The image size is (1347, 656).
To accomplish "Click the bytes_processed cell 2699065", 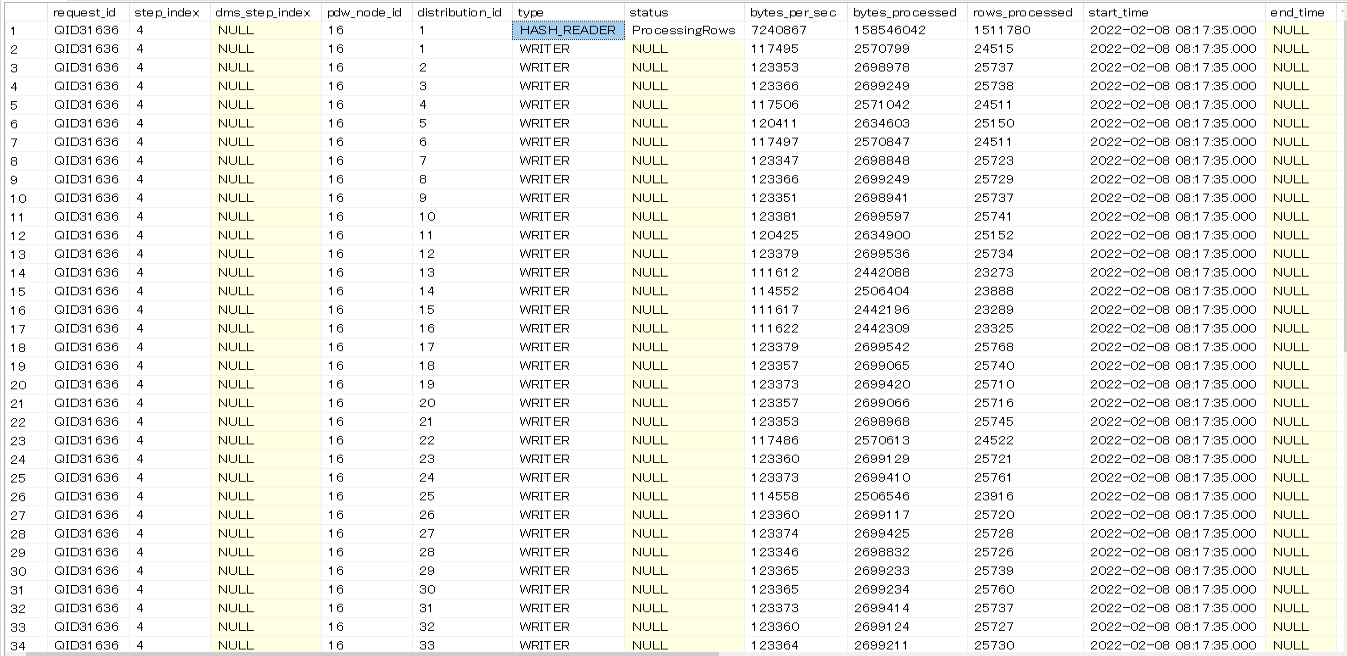I will click(x=906, y=366).
